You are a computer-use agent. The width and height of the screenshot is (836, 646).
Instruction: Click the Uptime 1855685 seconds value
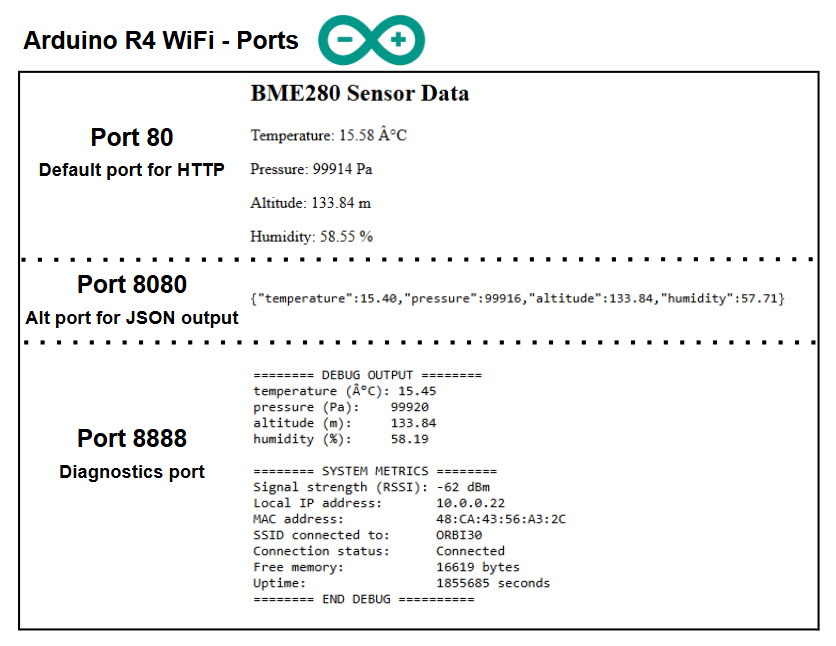coord(492,583)
